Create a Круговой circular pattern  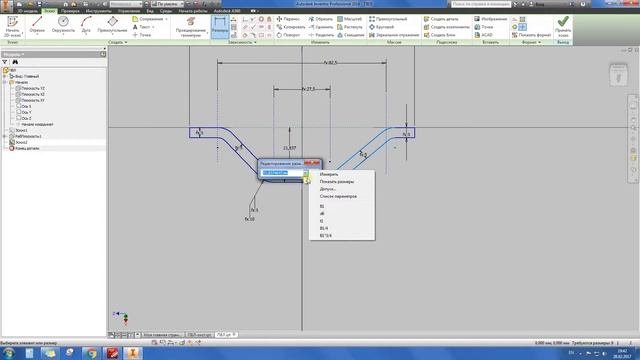click(x=382, y=27)
